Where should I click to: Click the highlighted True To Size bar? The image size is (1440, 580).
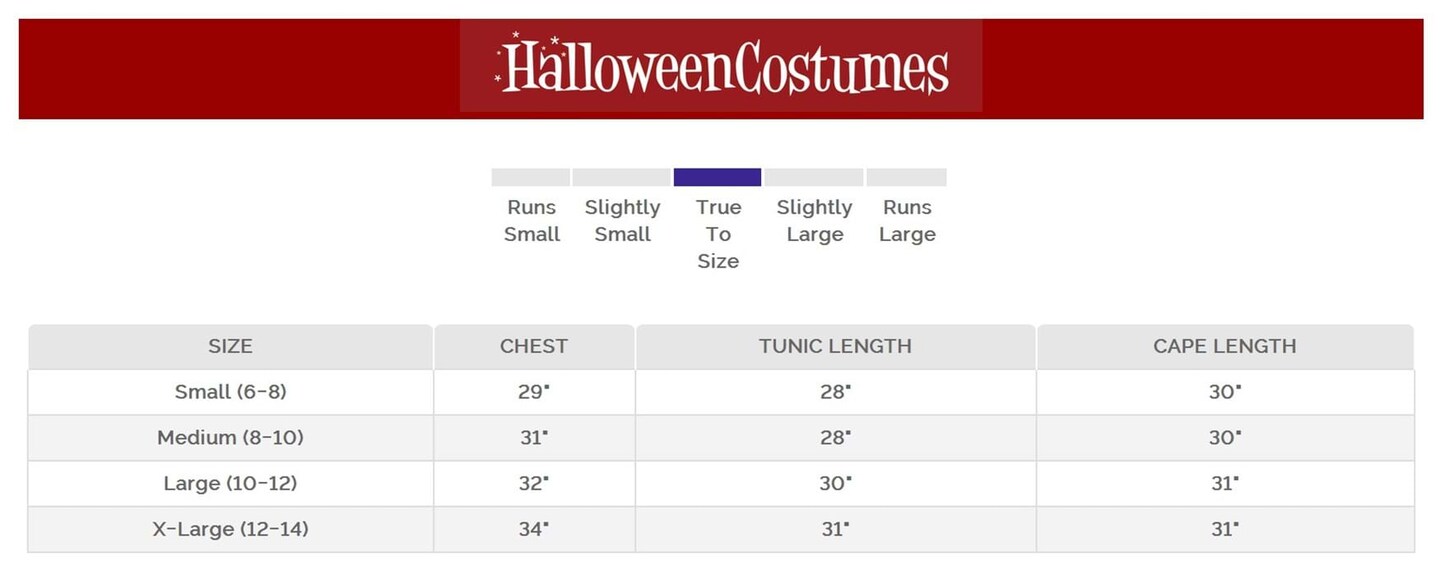[x=717, y=178]
